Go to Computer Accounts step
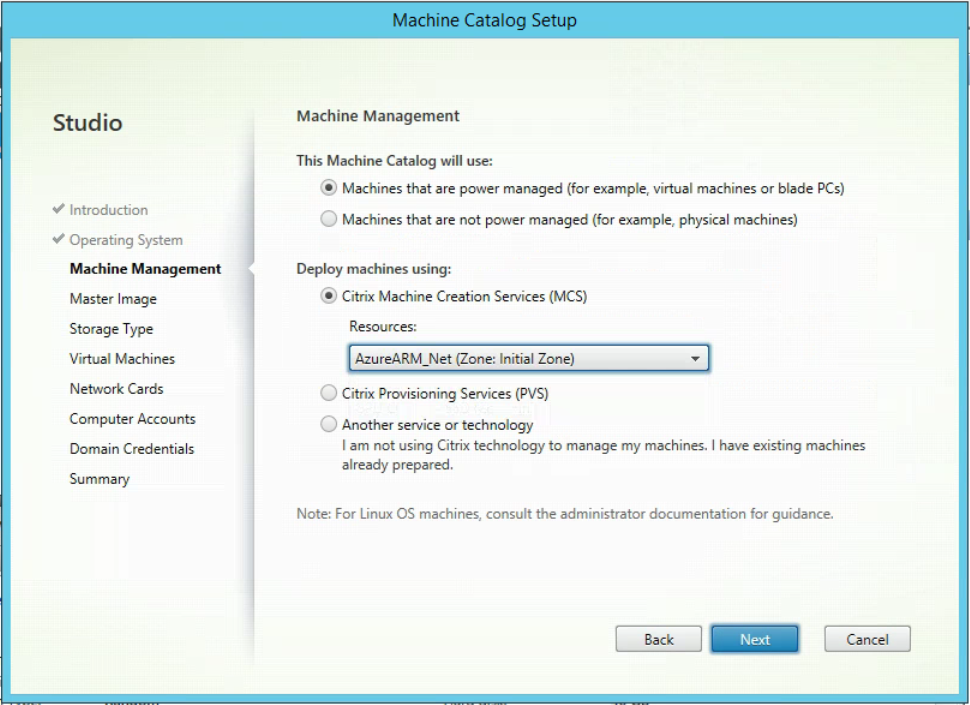The width and height of the screenshot is (970, 705). (x=132, y=419)
